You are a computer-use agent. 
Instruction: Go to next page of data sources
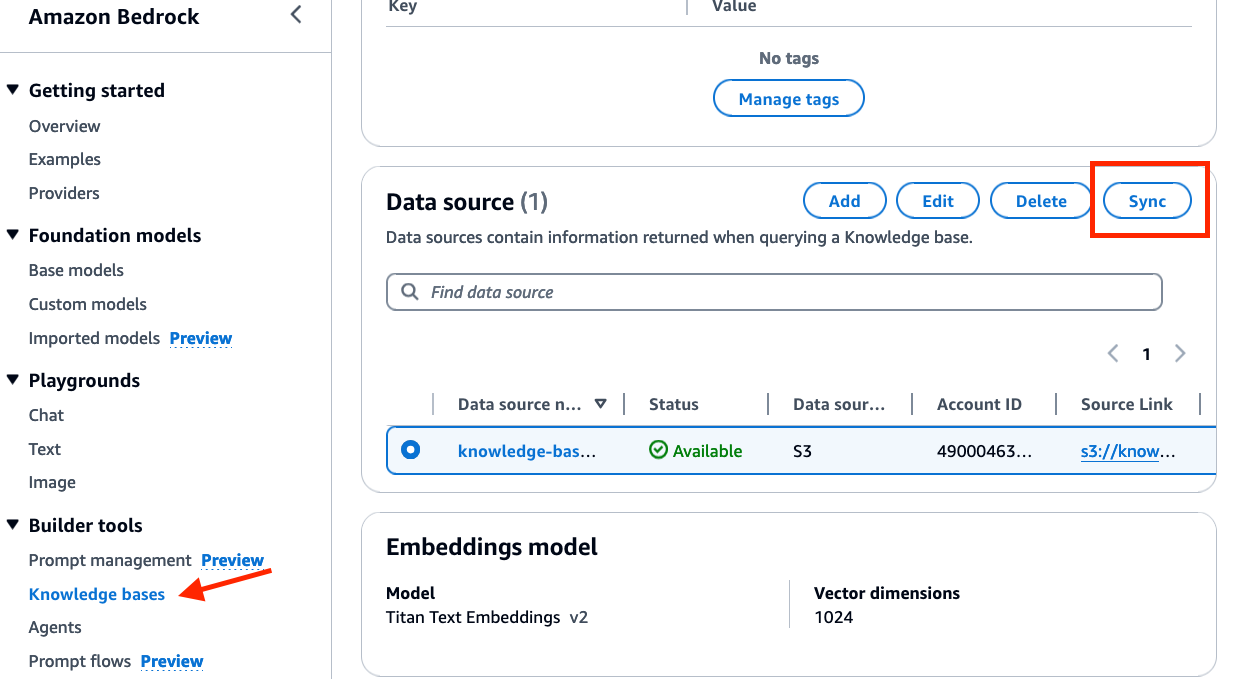click(1180, 353)
